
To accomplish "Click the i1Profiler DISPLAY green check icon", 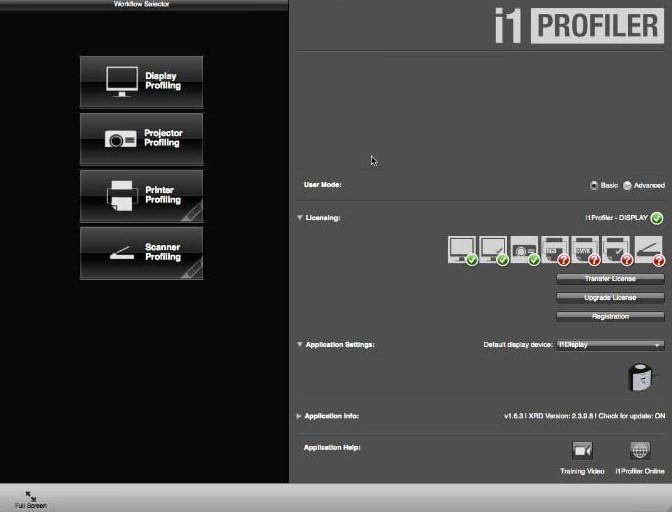I will (x=657, y=218).
